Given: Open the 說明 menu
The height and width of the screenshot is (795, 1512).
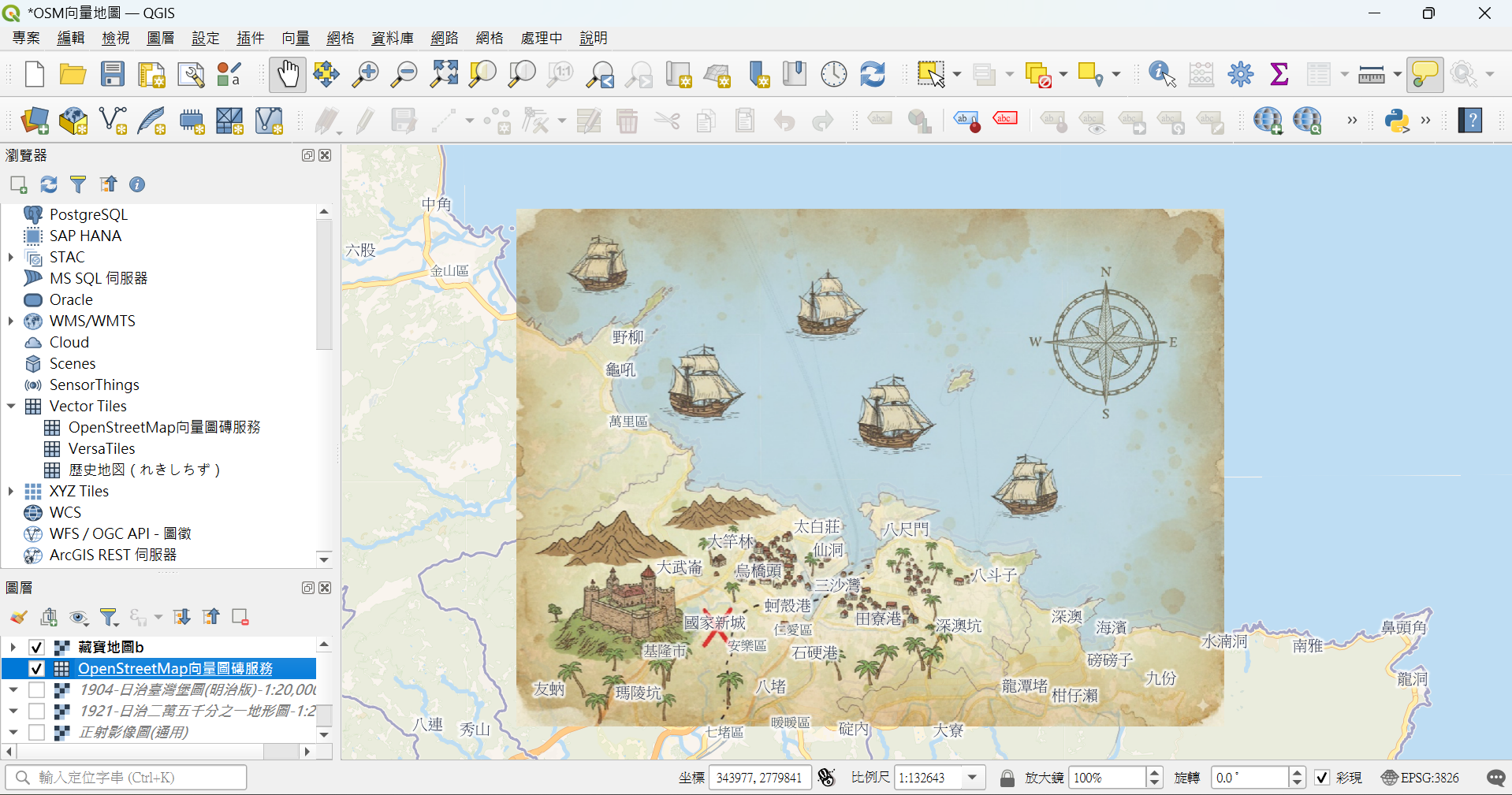Looking at the screenshot, I should (x=594, y=39).
